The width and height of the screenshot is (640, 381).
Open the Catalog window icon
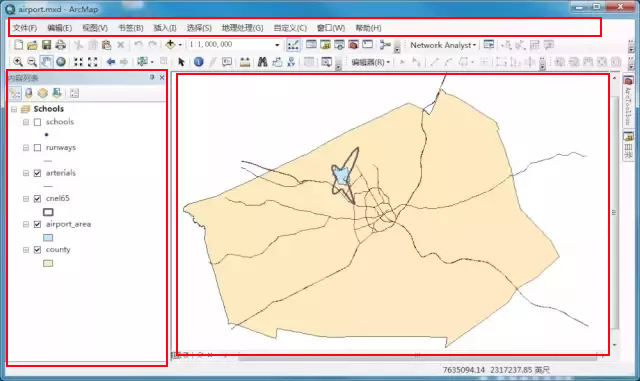click(325, 45)
